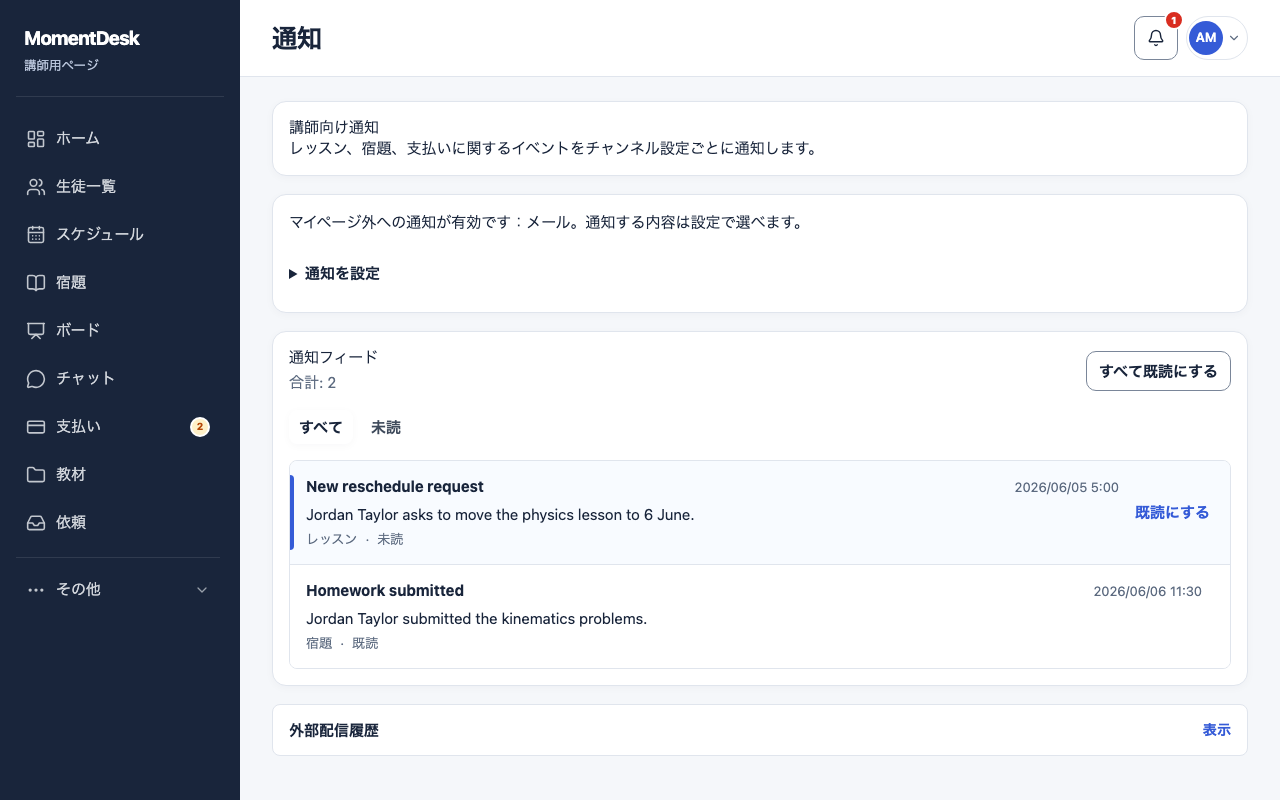Expand the 通知を設定 disclosure
Viewport: 1280px width, 800px height.
point(334,273)
